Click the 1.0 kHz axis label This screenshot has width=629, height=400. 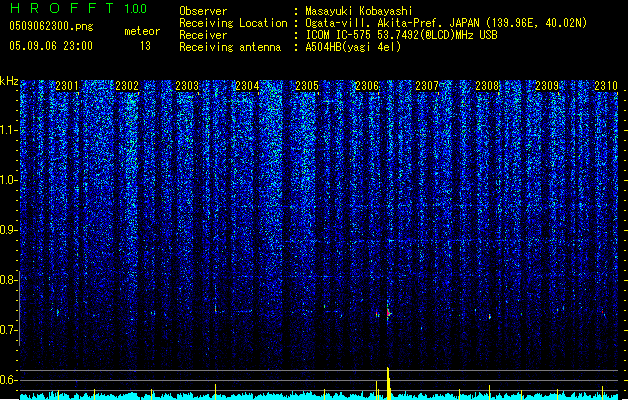click(9, 180)
